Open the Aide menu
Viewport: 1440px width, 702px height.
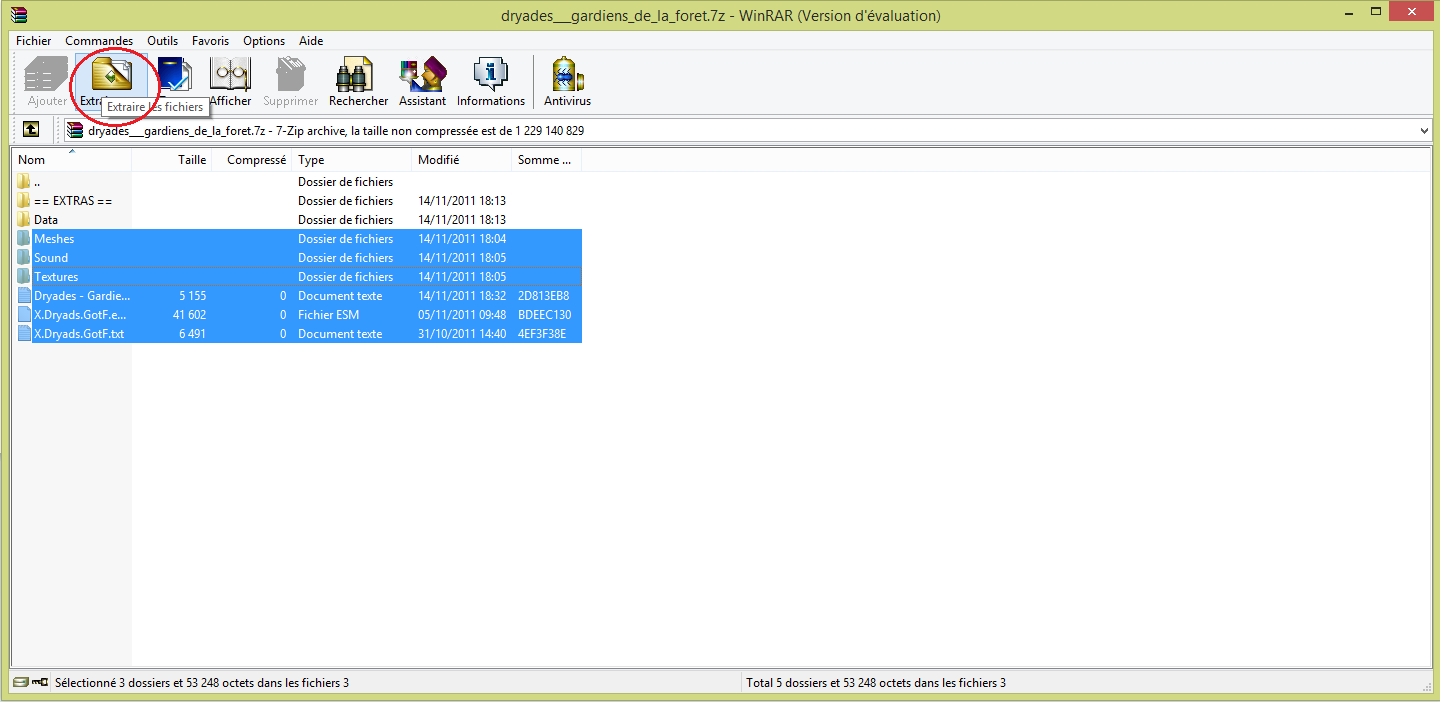311,41
